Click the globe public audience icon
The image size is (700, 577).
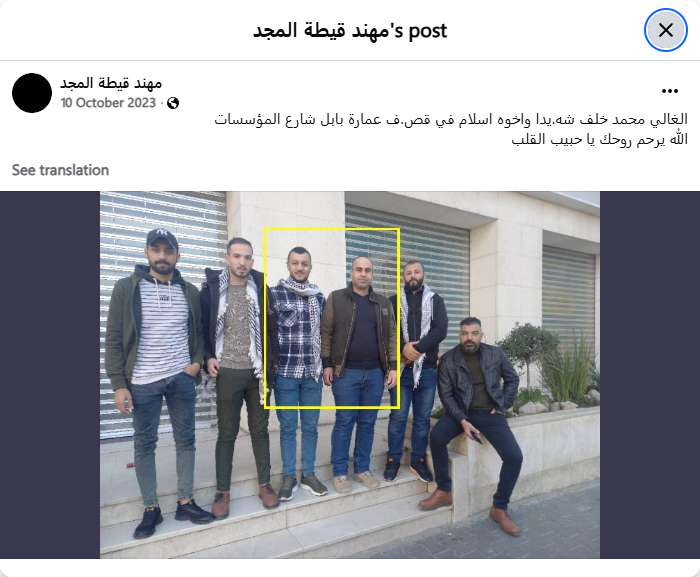click(x=173, y=103)
